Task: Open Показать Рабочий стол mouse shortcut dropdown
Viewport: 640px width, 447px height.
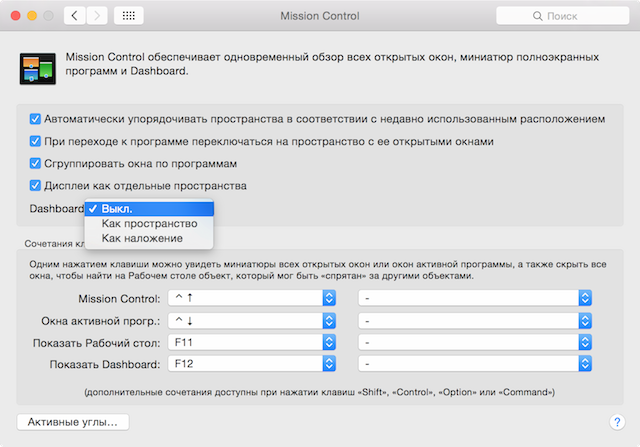Action: pyautogui.click(x=475, y=342)
